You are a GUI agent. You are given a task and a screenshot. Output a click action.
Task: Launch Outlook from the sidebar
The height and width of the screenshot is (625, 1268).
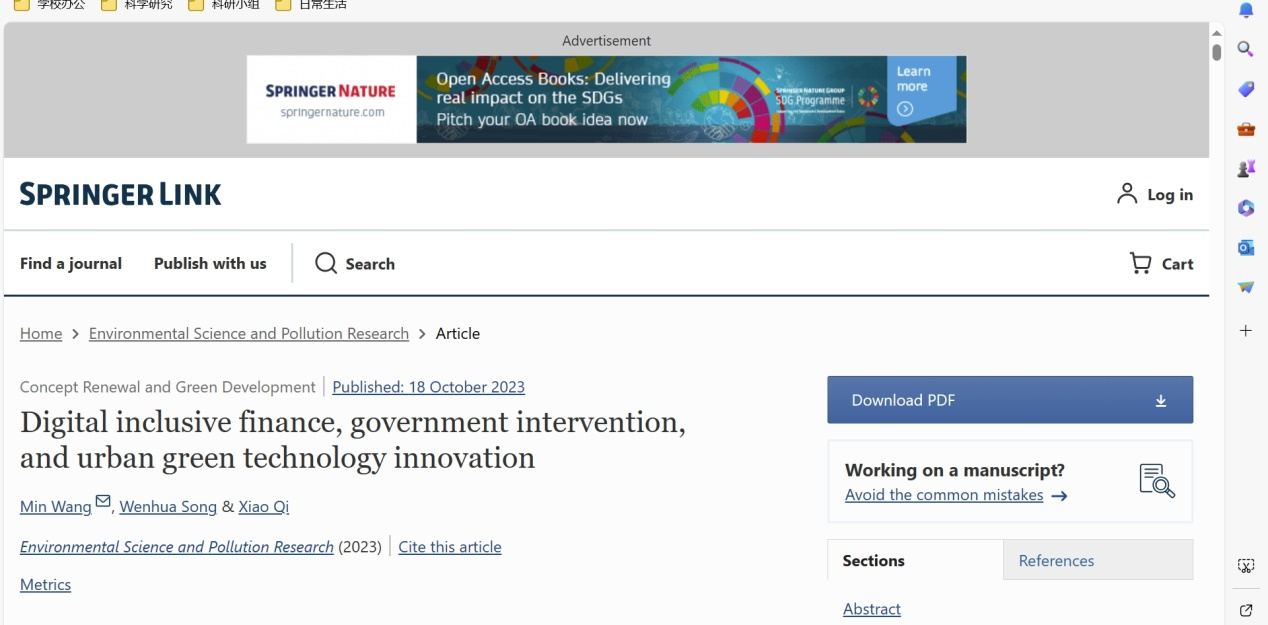(x=1245, y=247)
